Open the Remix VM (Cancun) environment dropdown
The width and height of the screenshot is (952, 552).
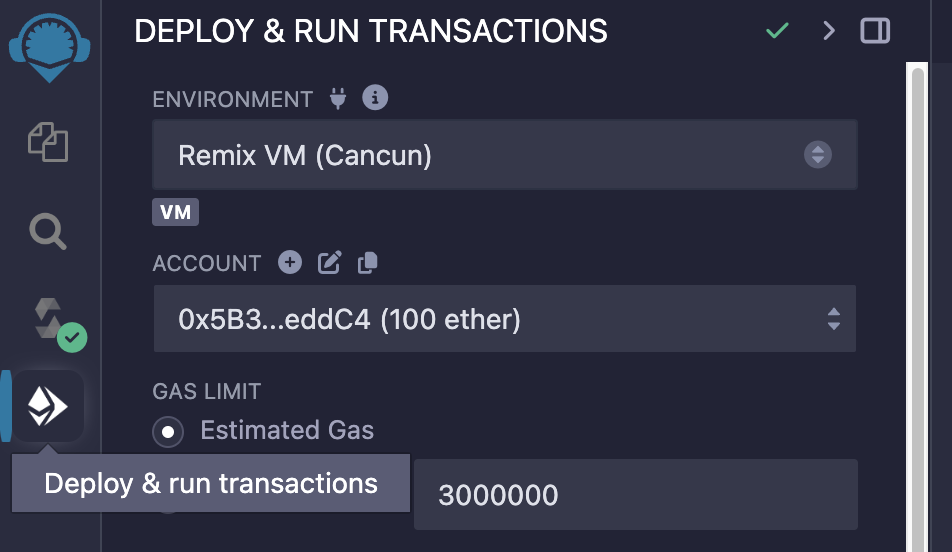(504, 155)
